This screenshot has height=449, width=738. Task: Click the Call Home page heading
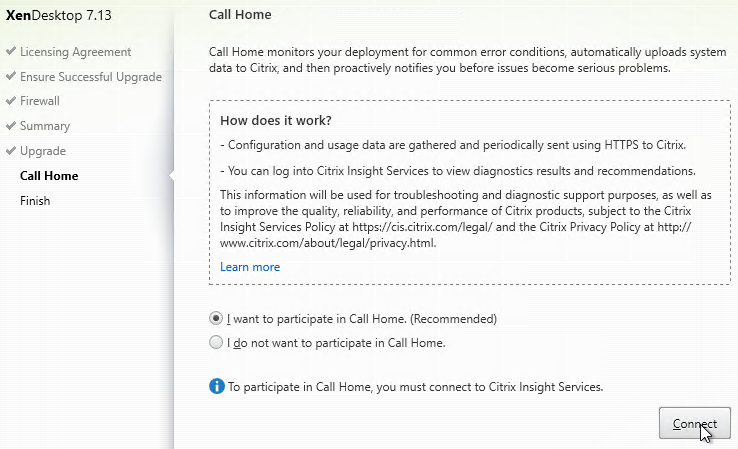tap(240, 15)
